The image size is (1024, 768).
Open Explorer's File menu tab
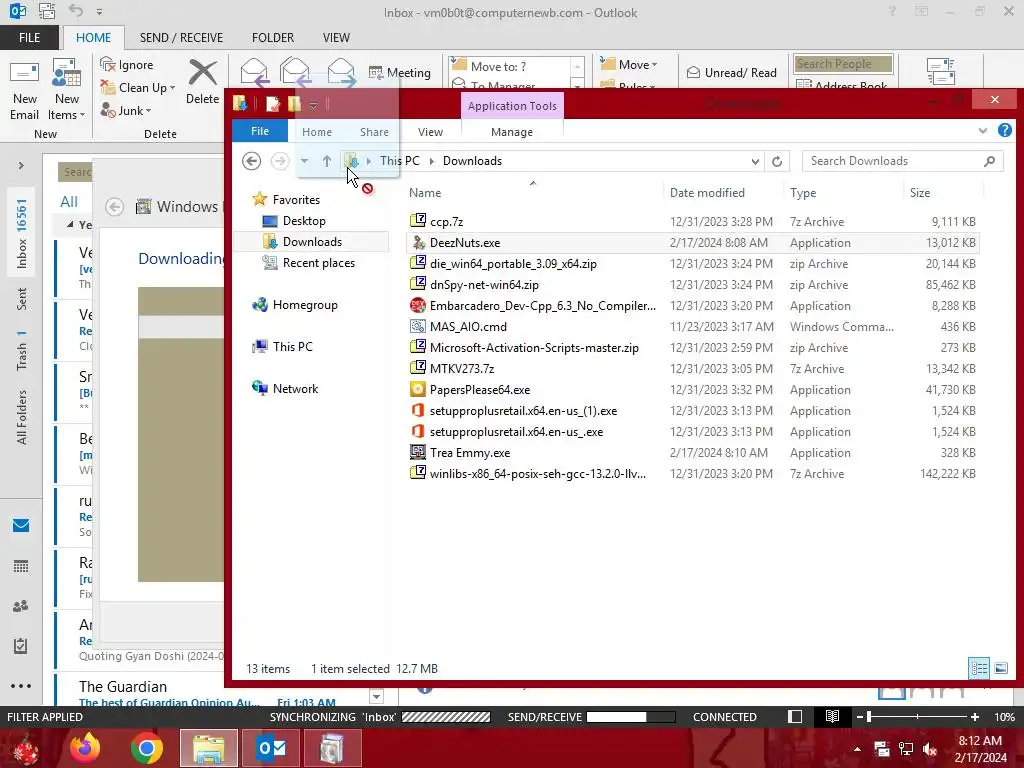tap(260, 131)
